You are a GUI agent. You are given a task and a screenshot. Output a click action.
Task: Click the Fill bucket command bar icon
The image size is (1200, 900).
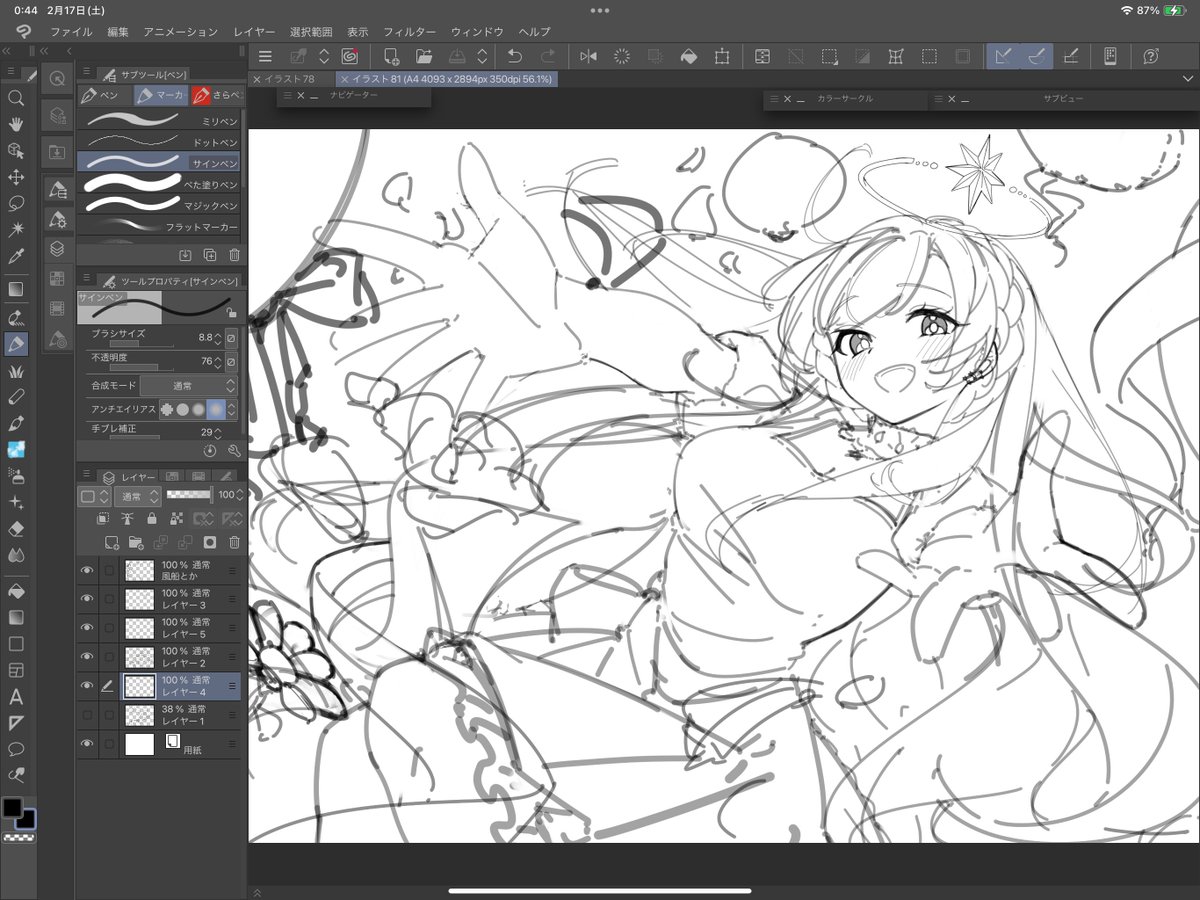click(688, 57)
